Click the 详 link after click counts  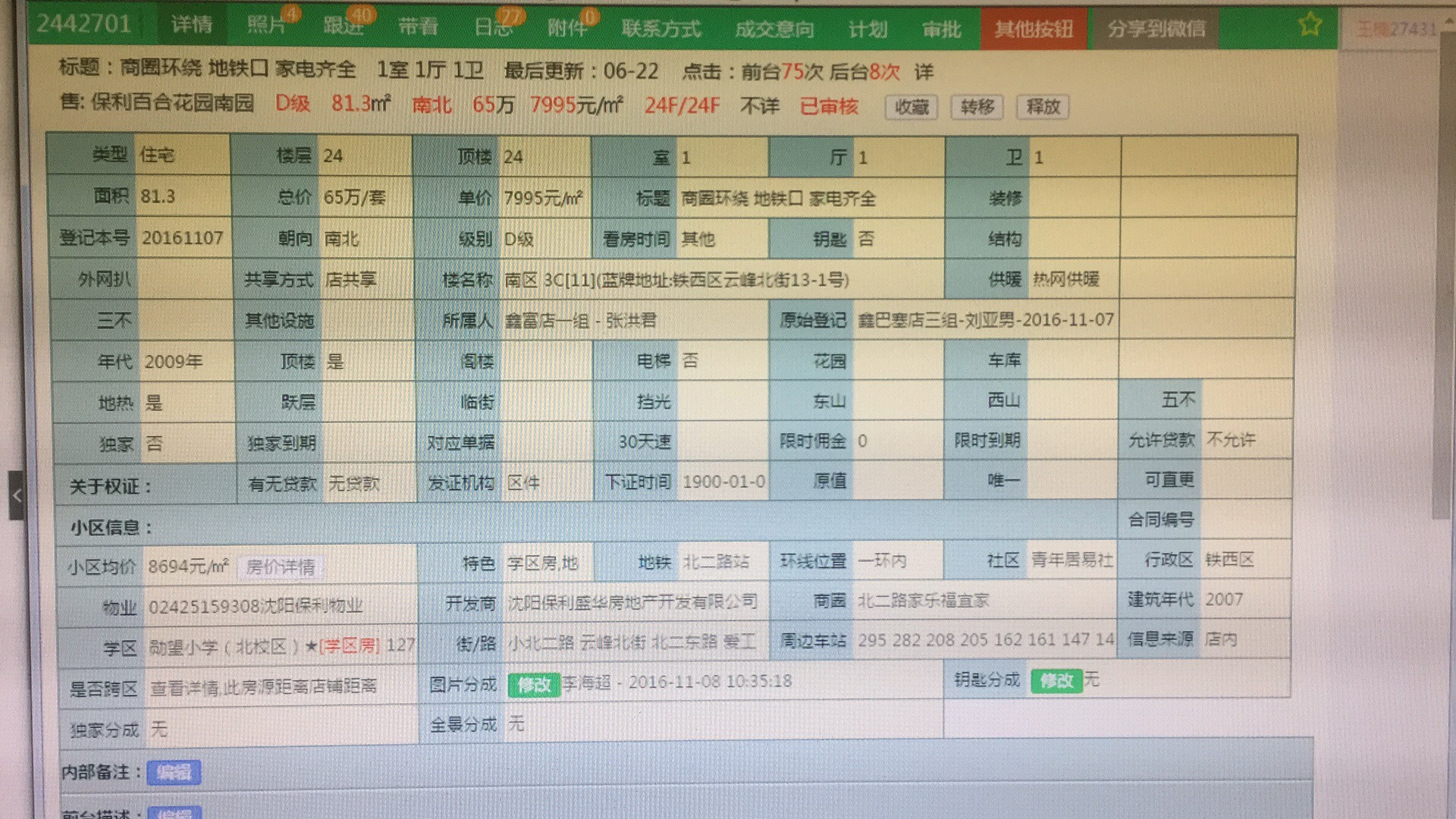point(923,72)
